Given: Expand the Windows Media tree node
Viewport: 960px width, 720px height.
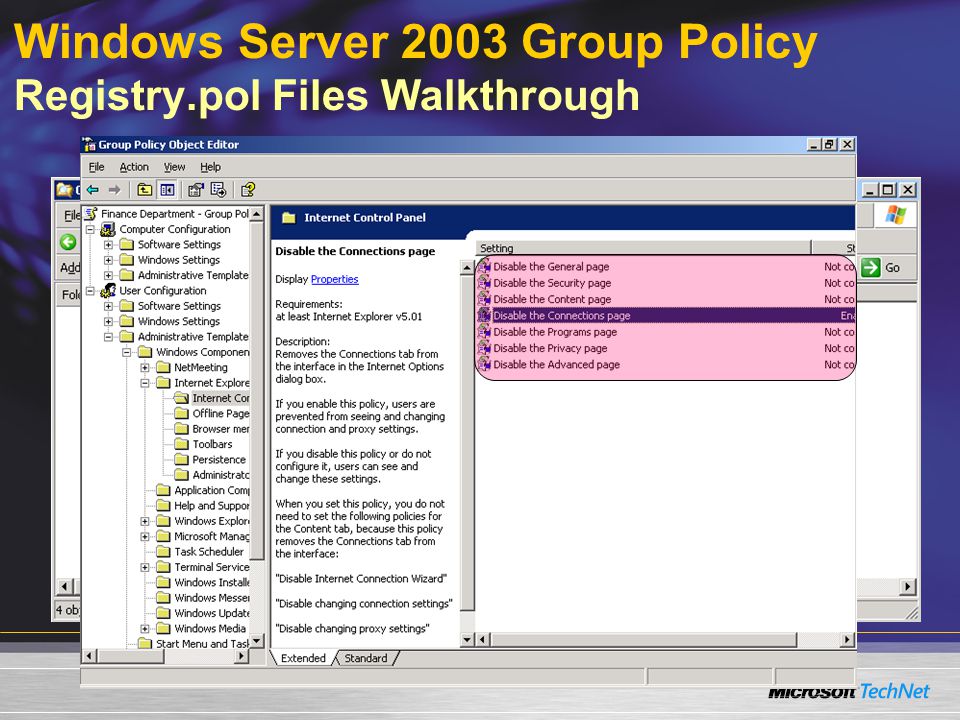Looking at the screenshot, I should [145, 628].
